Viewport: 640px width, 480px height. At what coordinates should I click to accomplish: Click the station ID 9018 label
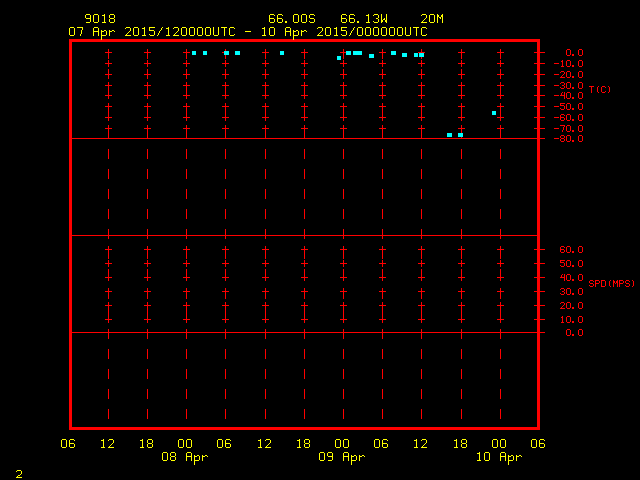pos(99,18)
